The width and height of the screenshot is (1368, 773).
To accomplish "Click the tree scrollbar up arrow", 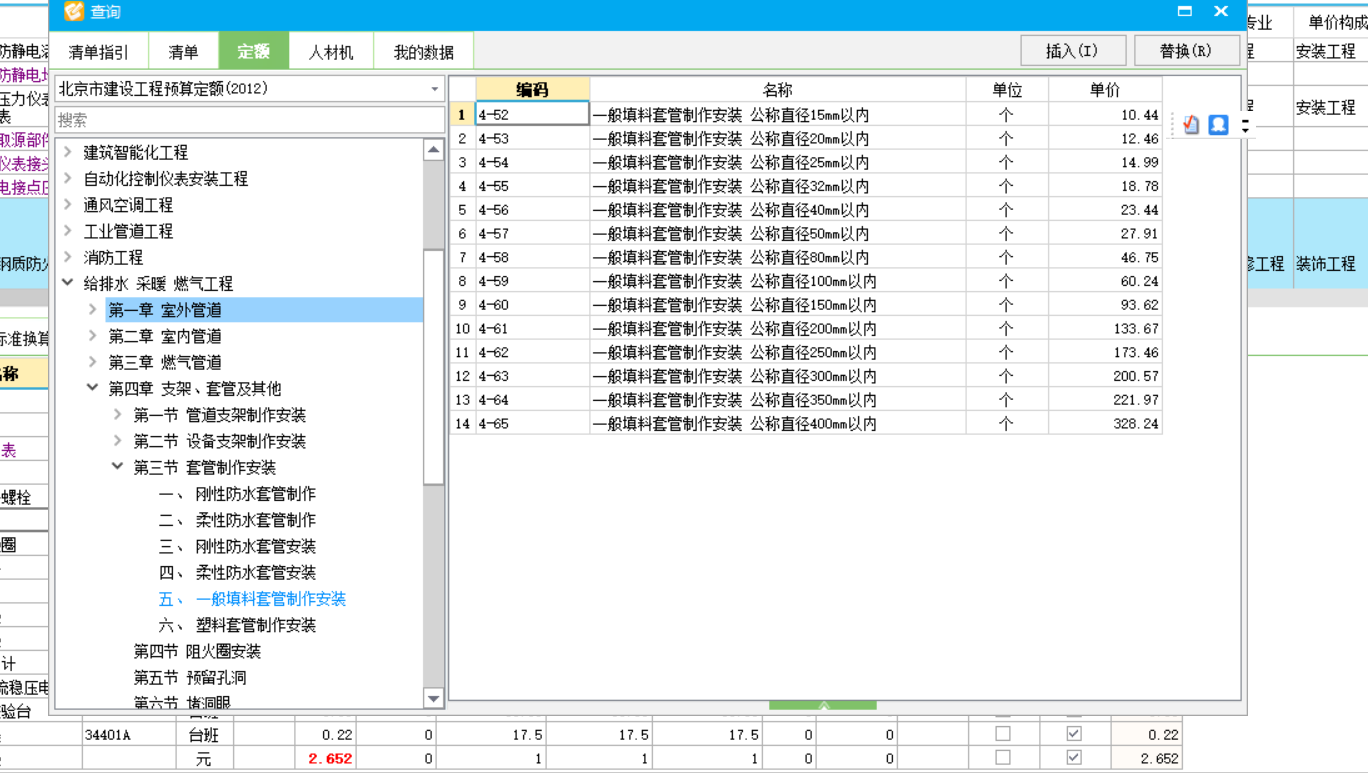I will pyautogui.click(x=433, y=150).
